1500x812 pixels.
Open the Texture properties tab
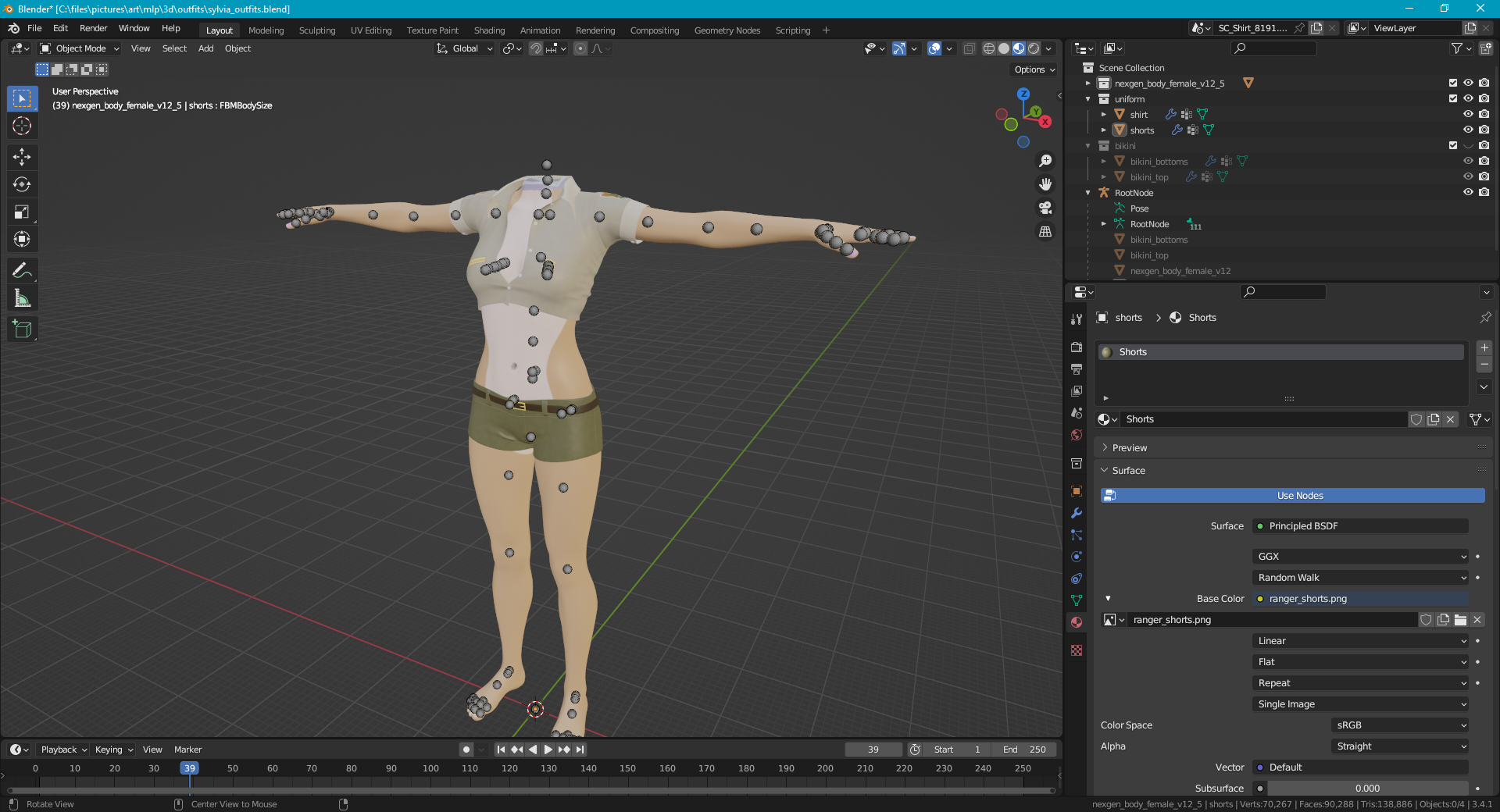pos(1077,650)
